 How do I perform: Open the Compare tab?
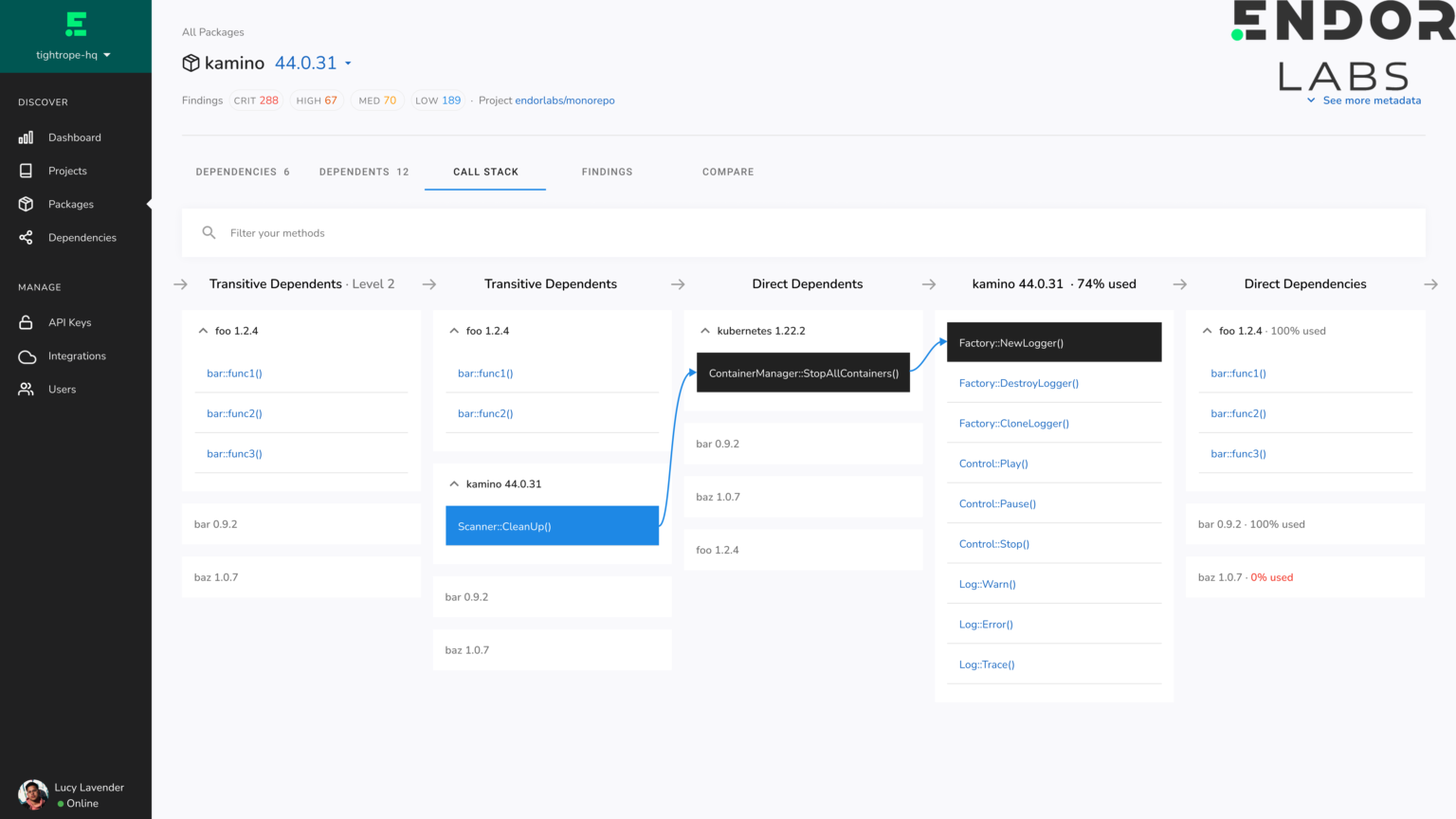tap(728, 172)
